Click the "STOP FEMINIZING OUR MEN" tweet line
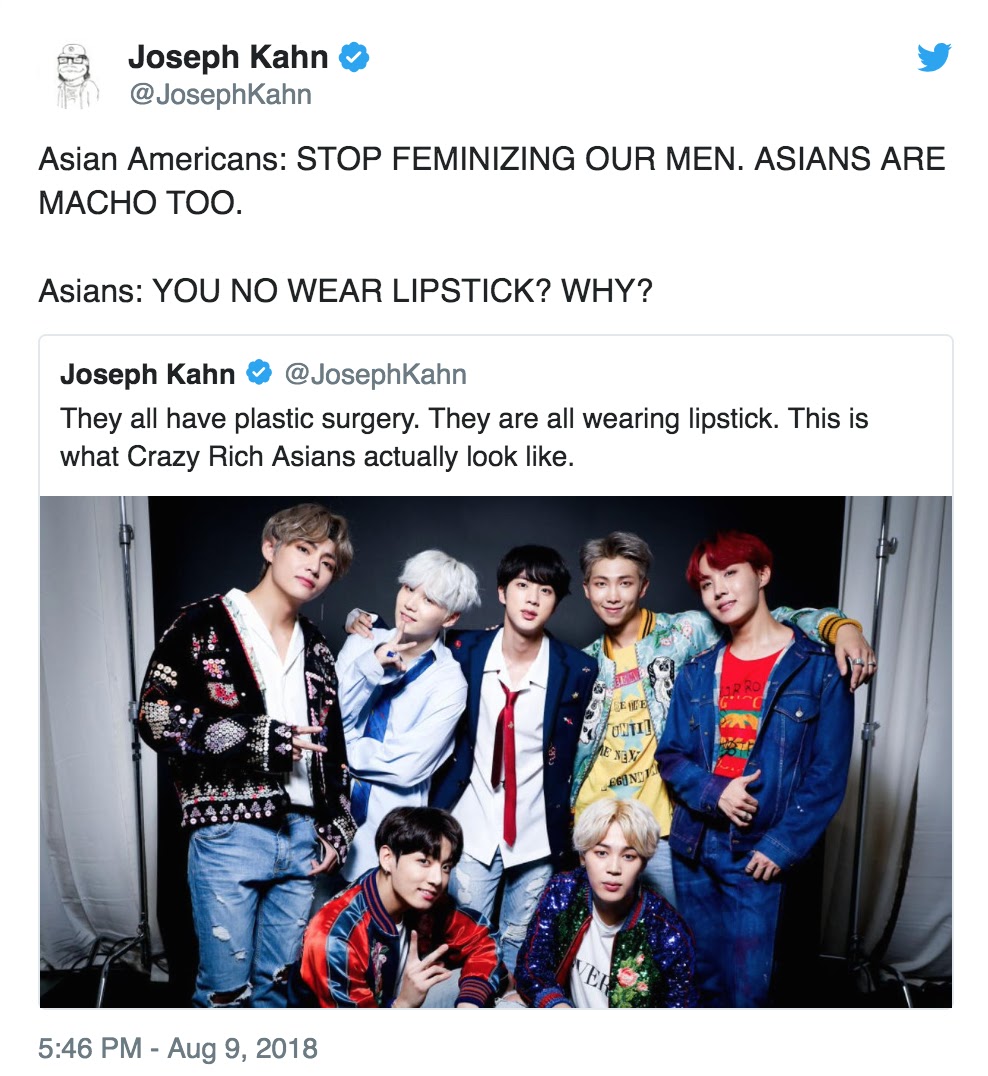Screen dimensions: 988x1076 pyautogui.click(x=491, y=159)
